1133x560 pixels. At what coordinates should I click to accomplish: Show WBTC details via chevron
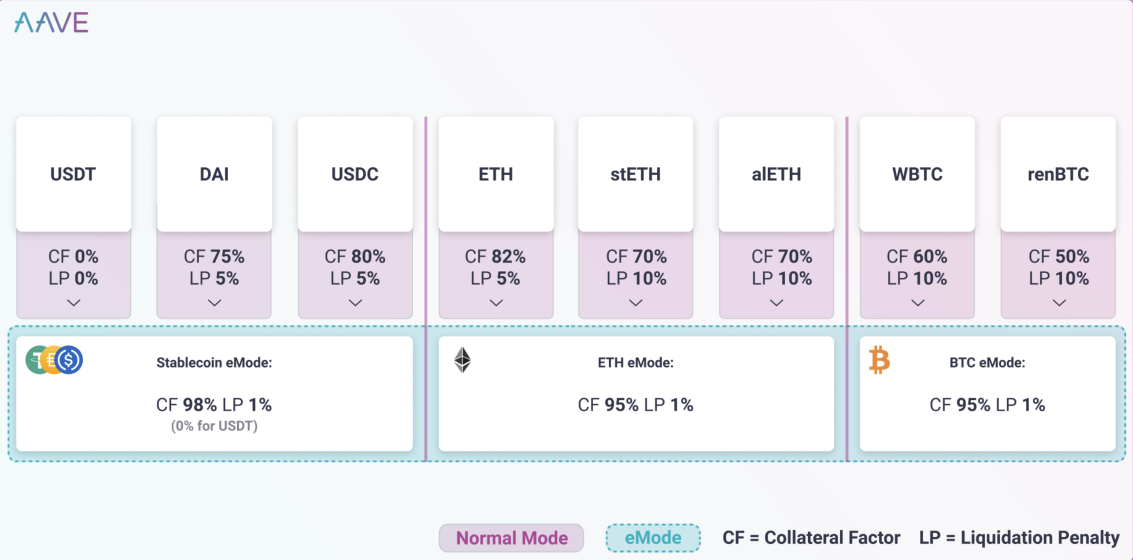coord(917,302)
